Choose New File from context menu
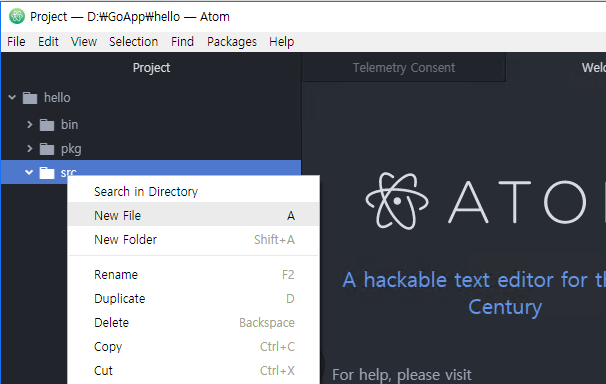606x384 pixels. 194,215
